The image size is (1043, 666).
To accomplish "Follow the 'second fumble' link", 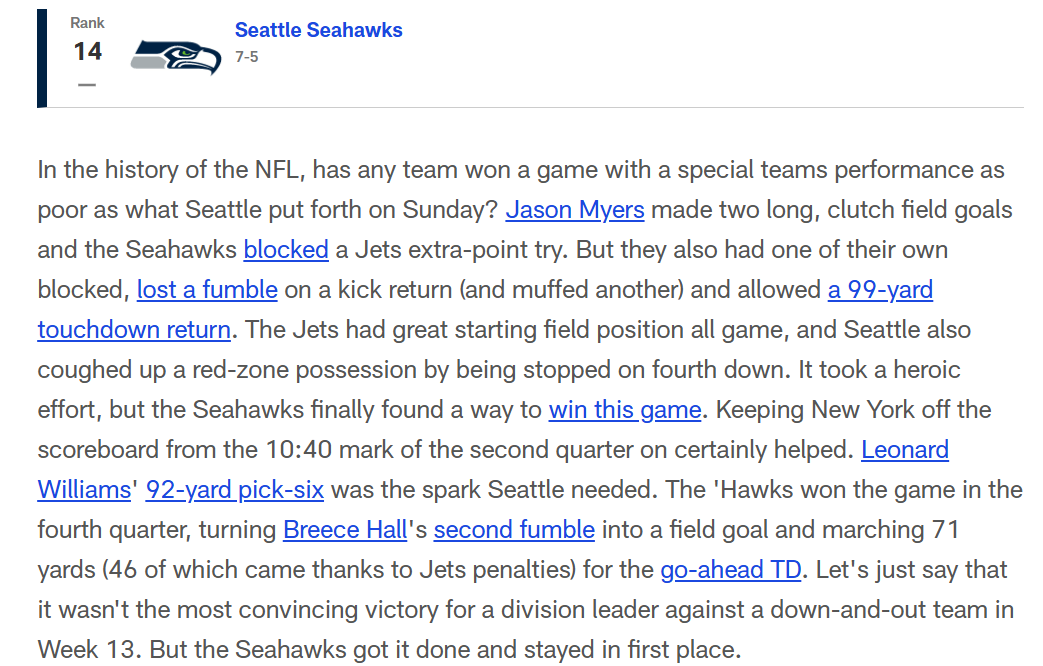I will click(x=514, y=530).
